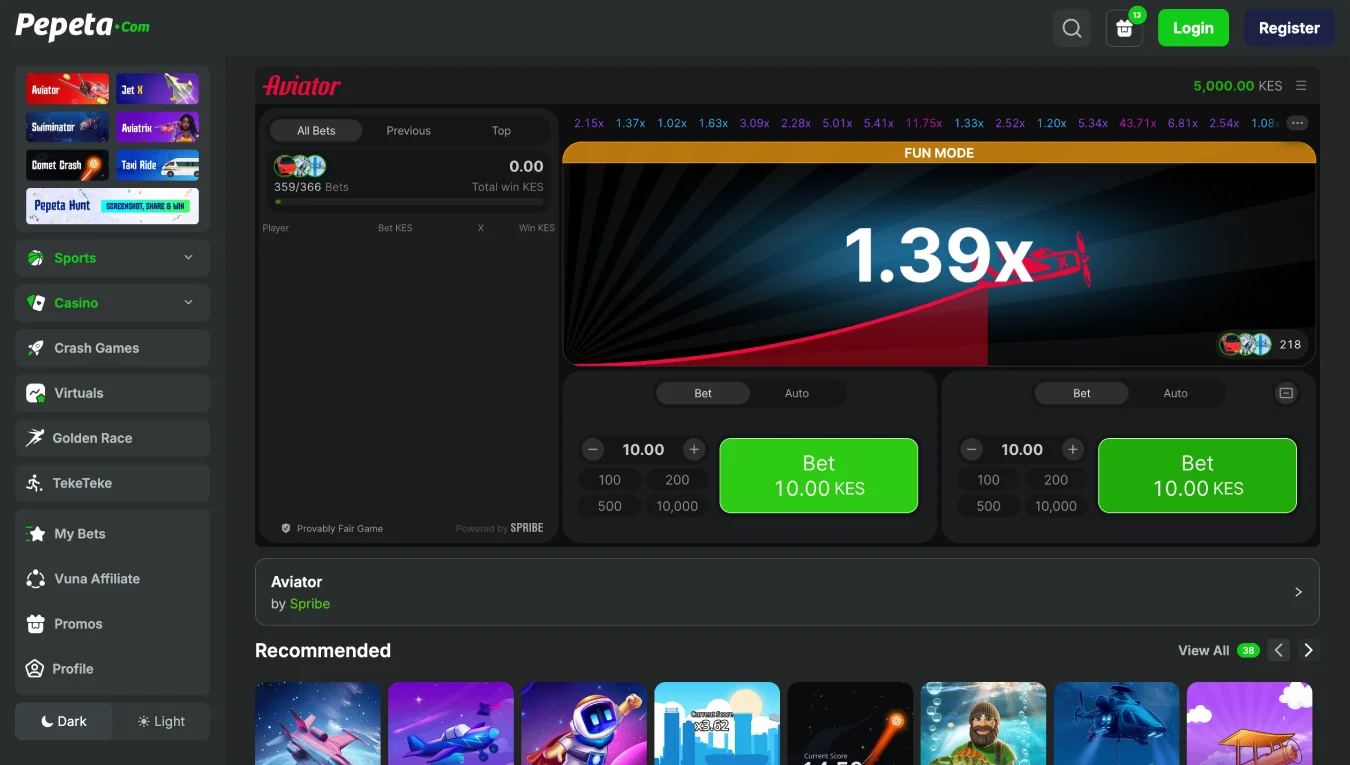Switch to Dark theme
The height and width of the screenshot is (765, 1350).
click(64, 721)
